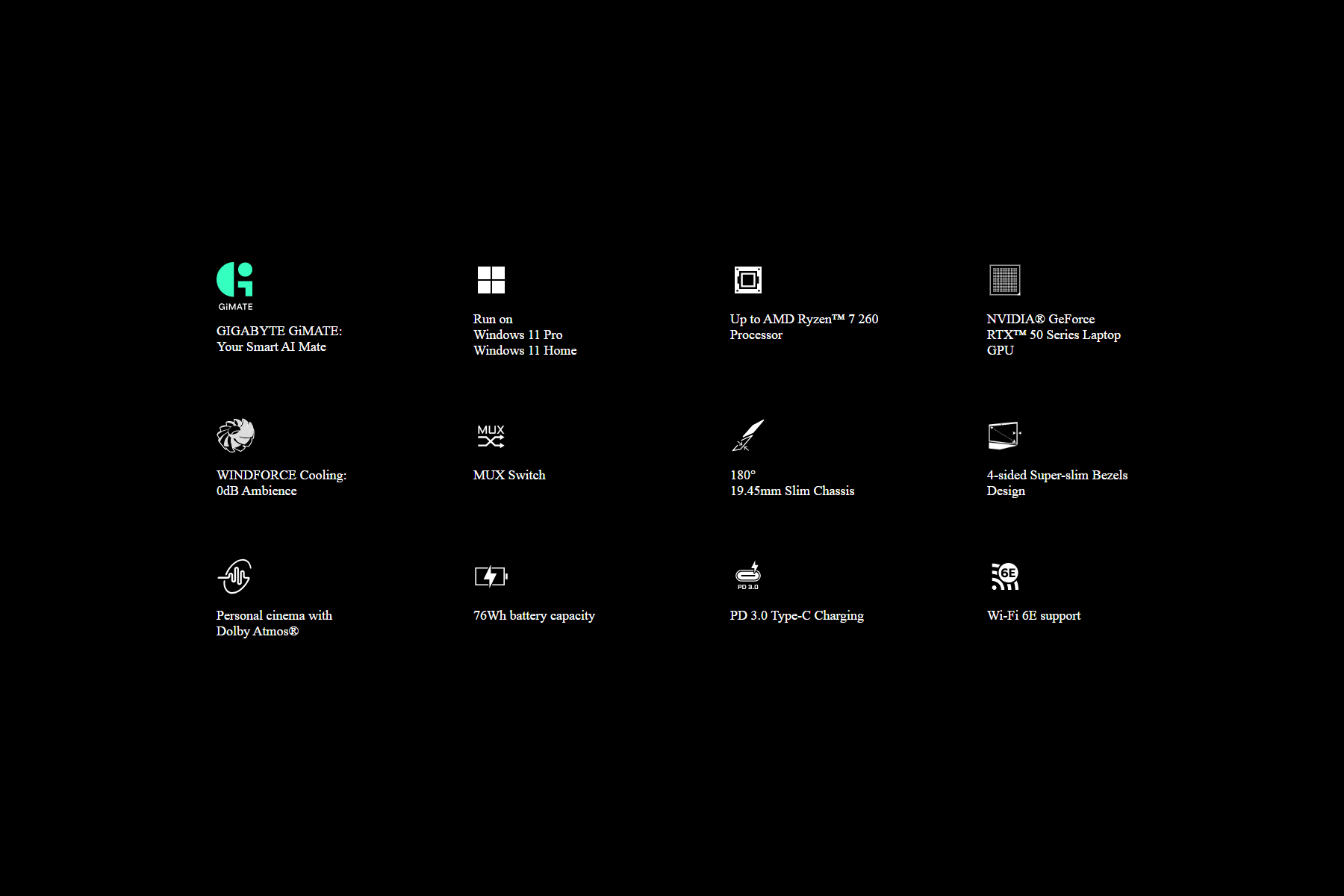1344x896 pixels.
Task: Click 'PD 3.0 Type-C Charging' label
Action: pos(797,616)
